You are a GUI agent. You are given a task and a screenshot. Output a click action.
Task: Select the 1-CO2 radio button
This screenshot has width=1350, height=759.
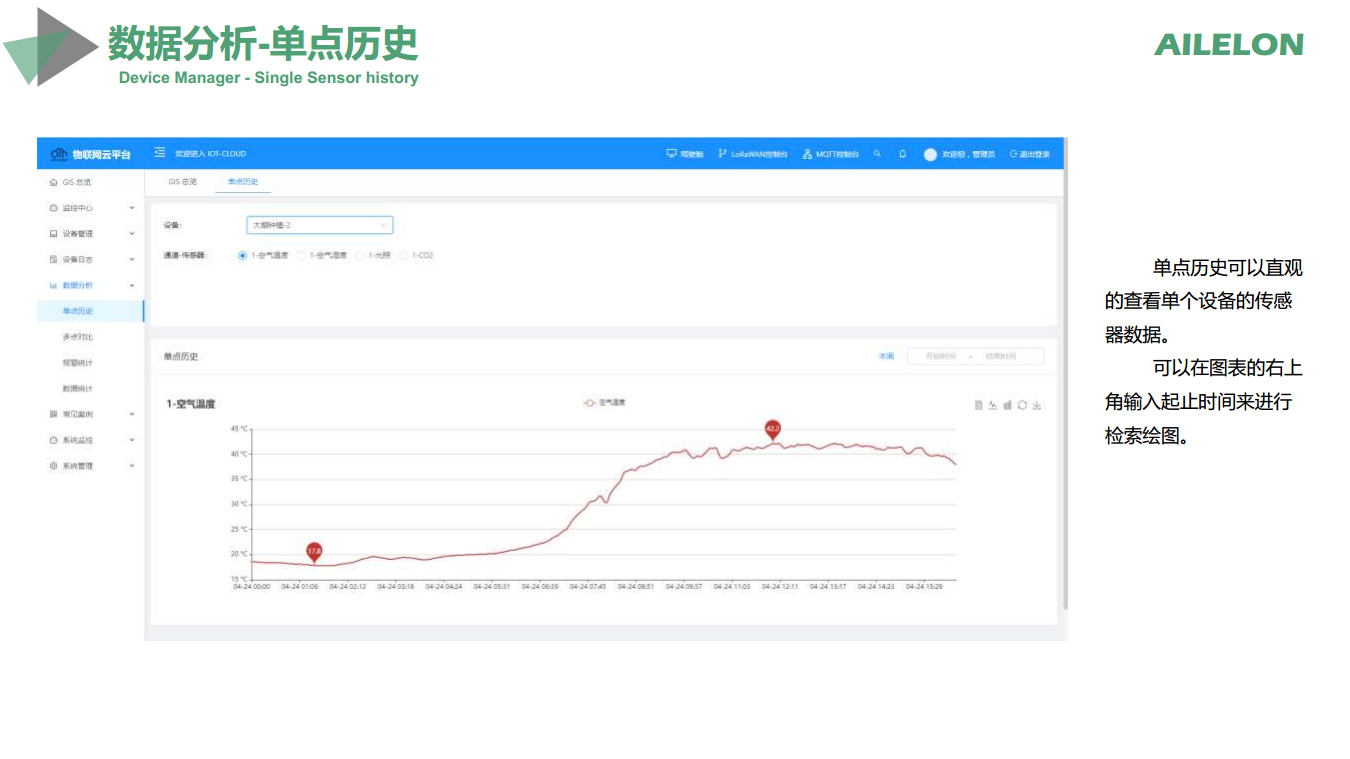coord(404,256)
